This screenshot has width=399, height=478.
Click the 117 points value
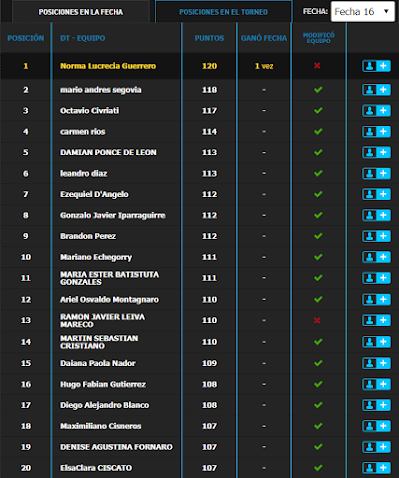tap(209, 111)
